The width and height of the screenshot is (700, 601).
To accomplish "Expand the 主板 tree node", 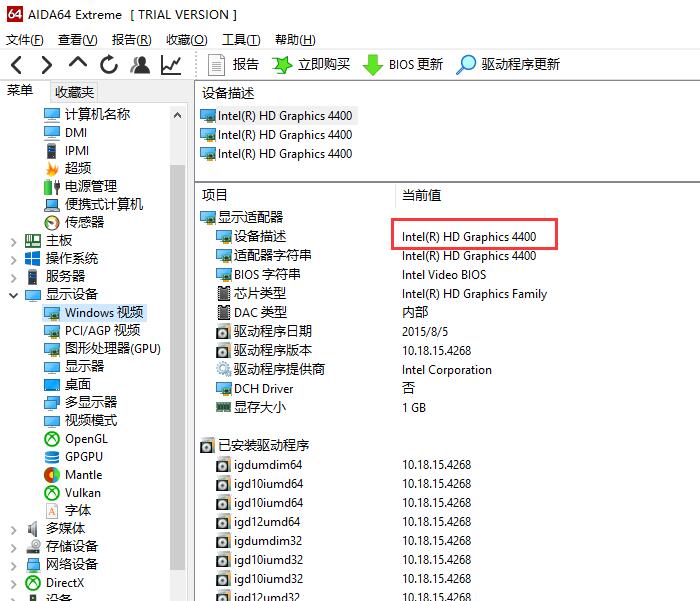I will tap(13, 242).
